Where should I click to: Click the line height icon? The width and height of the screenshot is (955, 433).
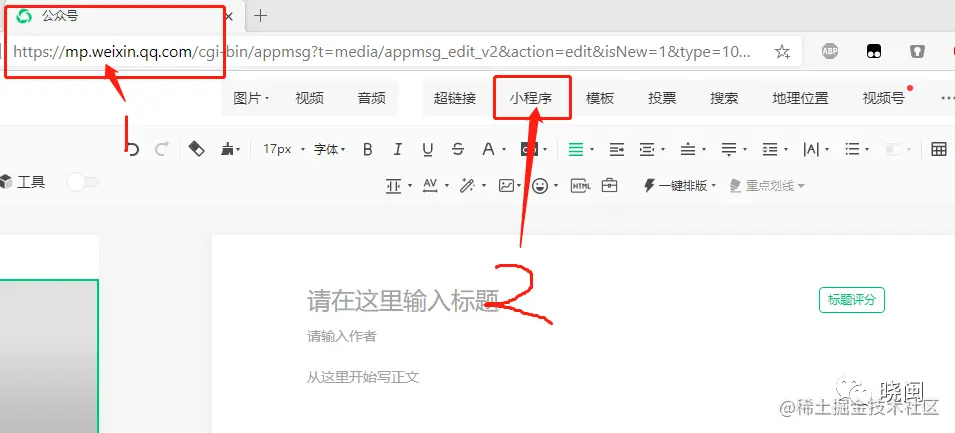[x=770, y=149]
